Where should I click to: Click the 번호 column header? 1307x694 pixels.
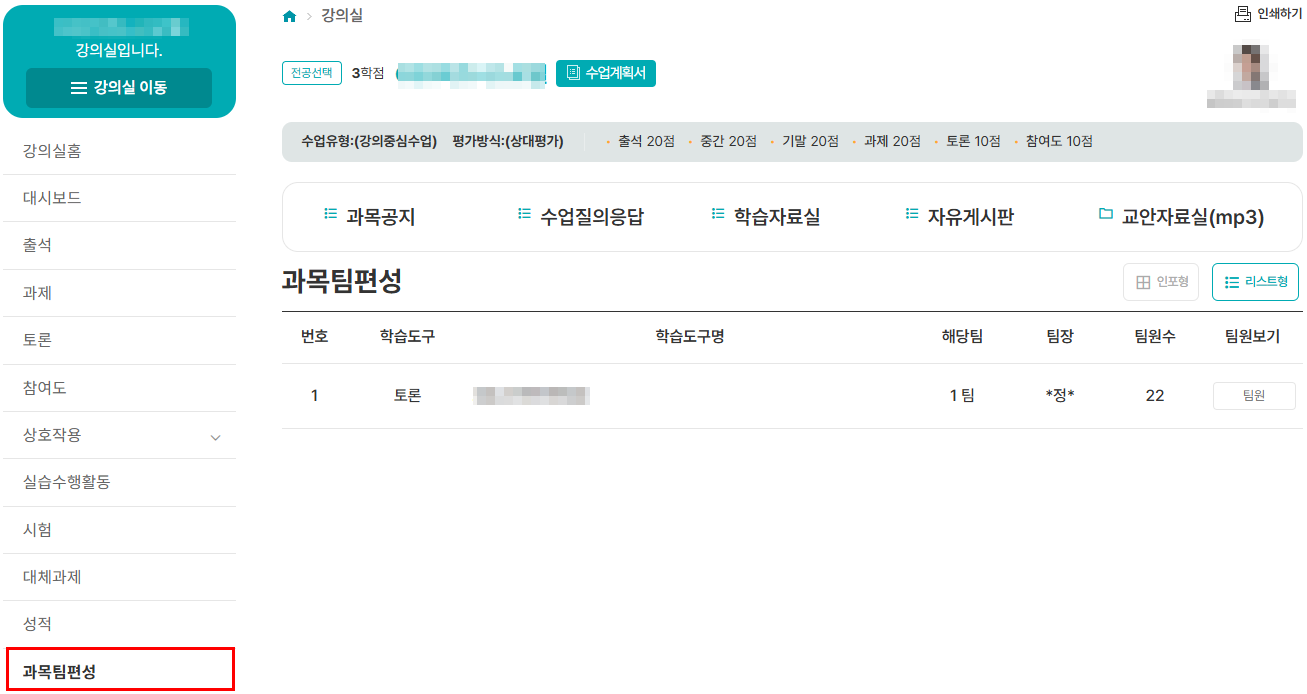(x=314, y=337)
